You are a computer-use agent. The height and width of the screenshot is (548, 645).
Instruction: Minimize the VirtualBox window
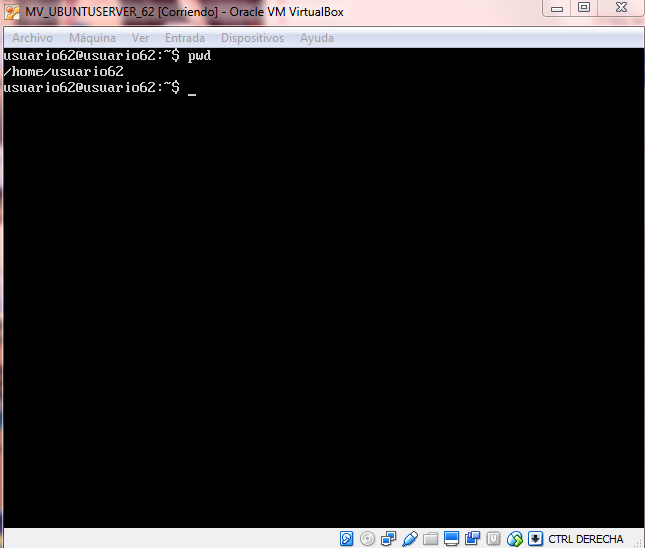coord(557,8)
